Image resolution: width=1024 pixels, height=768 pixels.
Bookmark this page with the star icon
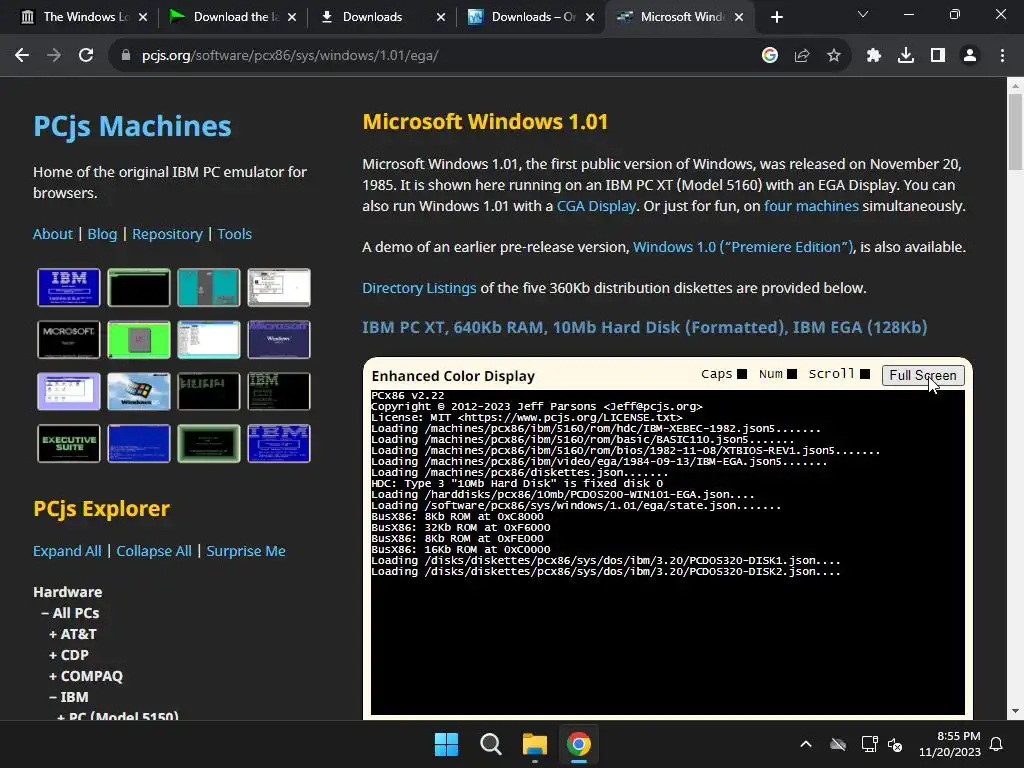(833, 56)
